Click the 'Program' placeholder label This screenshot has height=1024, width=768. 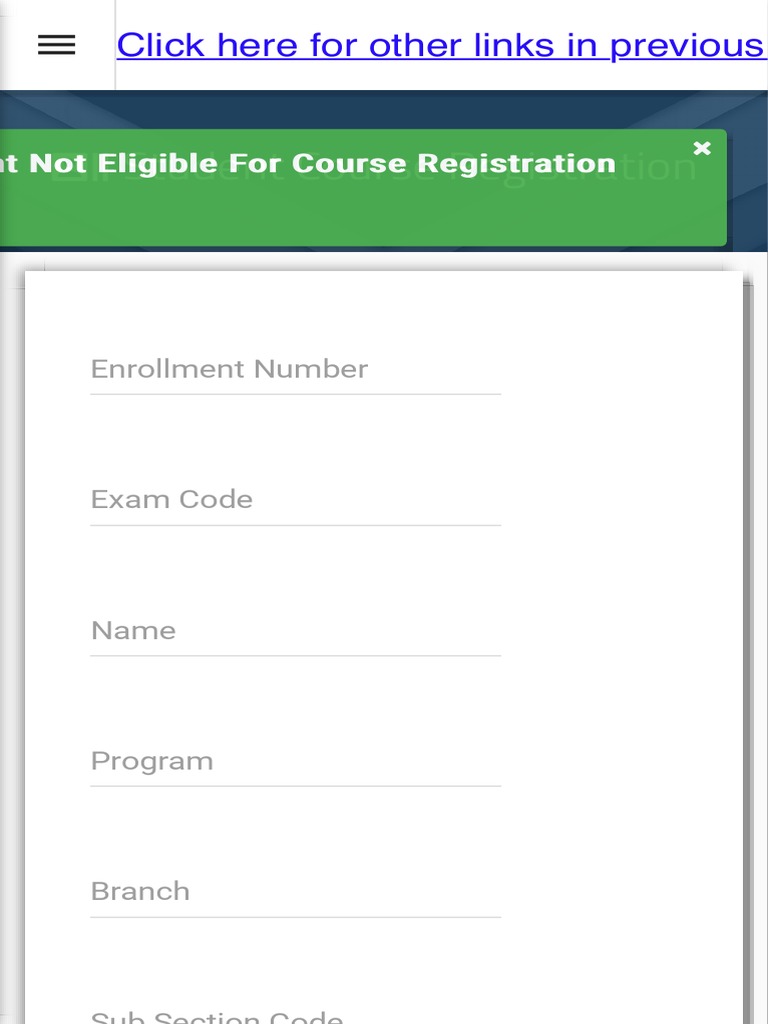click(152, 761)
